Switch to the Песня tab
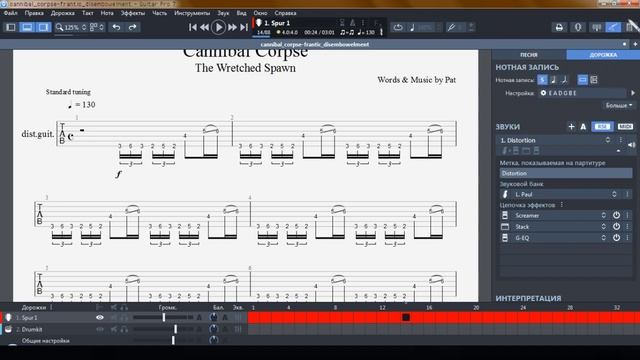 coord(529,55)
